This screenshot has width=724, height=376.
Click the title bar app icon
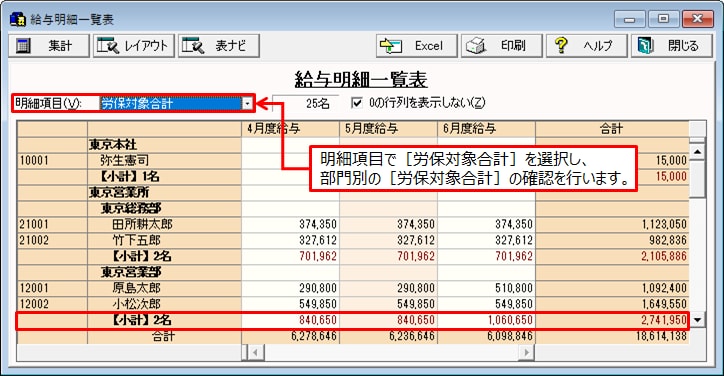coord(18,19)
